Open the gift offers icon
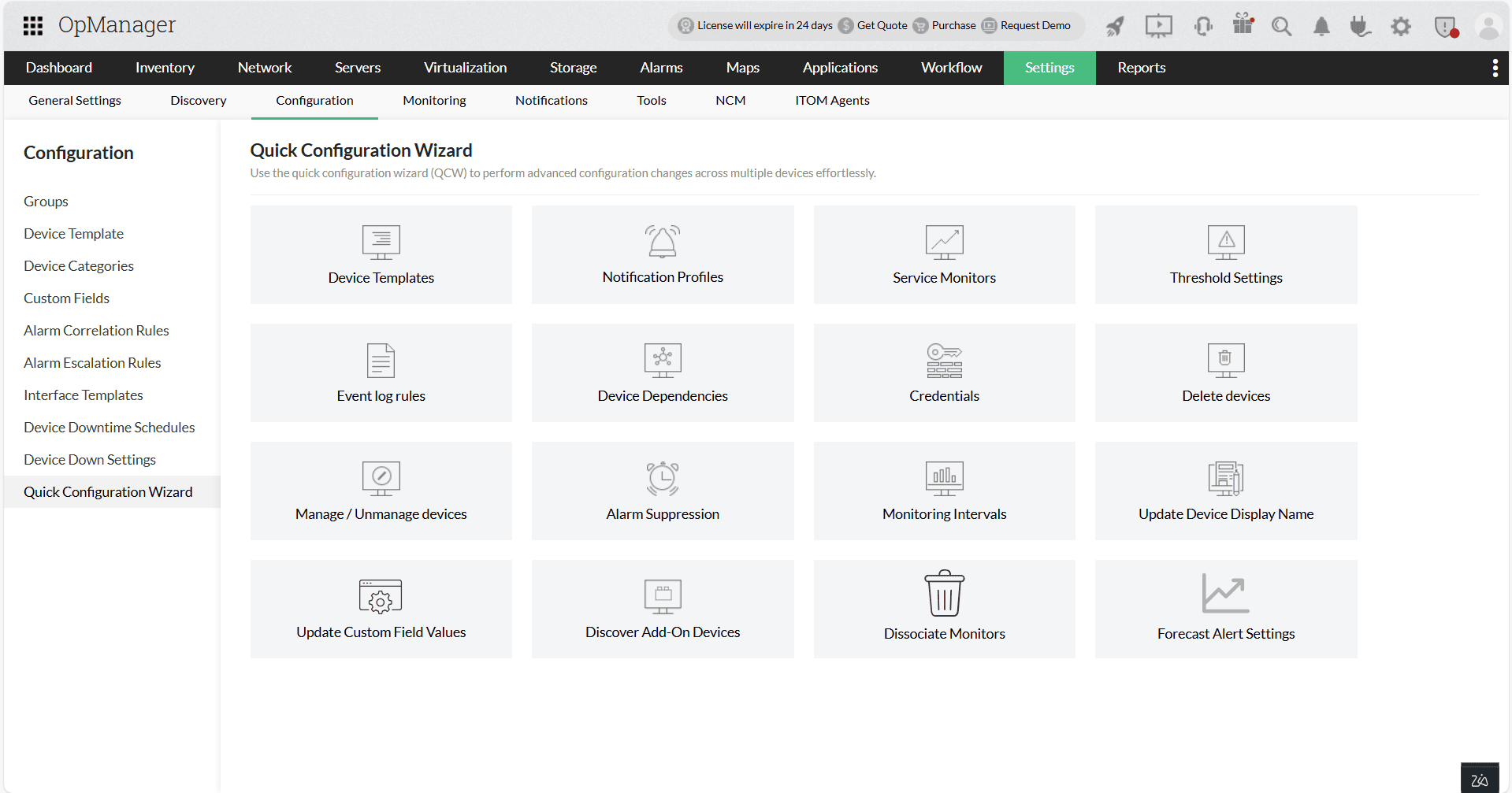Viewport: 1512px width, 793px height. click(x=1243, y=26)
